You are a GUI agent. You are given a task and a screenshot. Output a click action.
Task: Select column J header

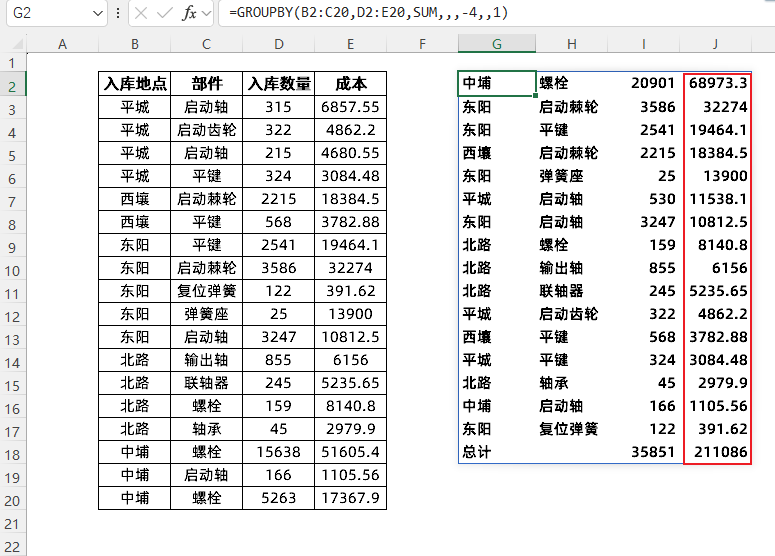click(x=715, y=44)
